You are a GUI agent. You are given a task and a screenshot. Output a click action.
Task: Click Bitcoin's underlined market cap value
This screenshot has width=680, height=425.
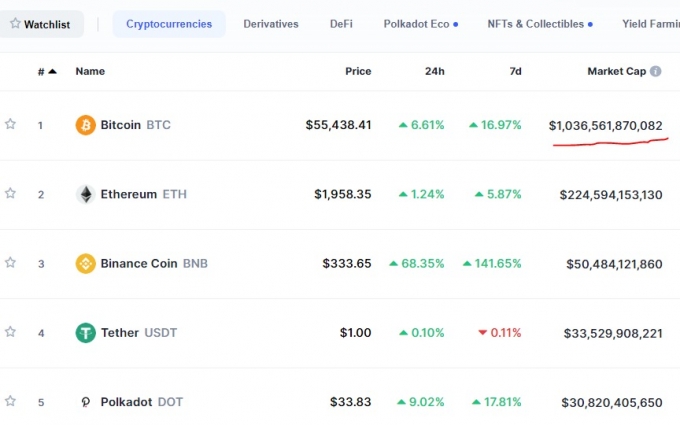605,126
